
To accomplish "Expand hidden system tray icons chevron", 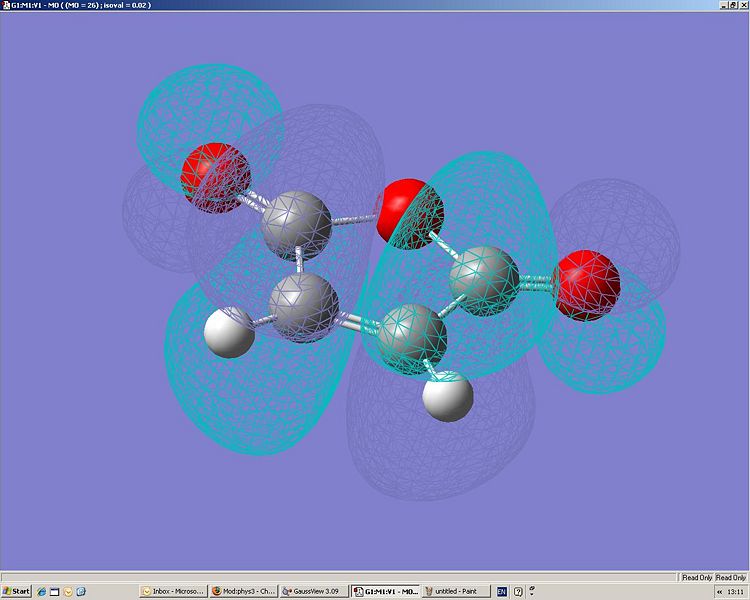I will pyautogui.click(x=719, y=592).
